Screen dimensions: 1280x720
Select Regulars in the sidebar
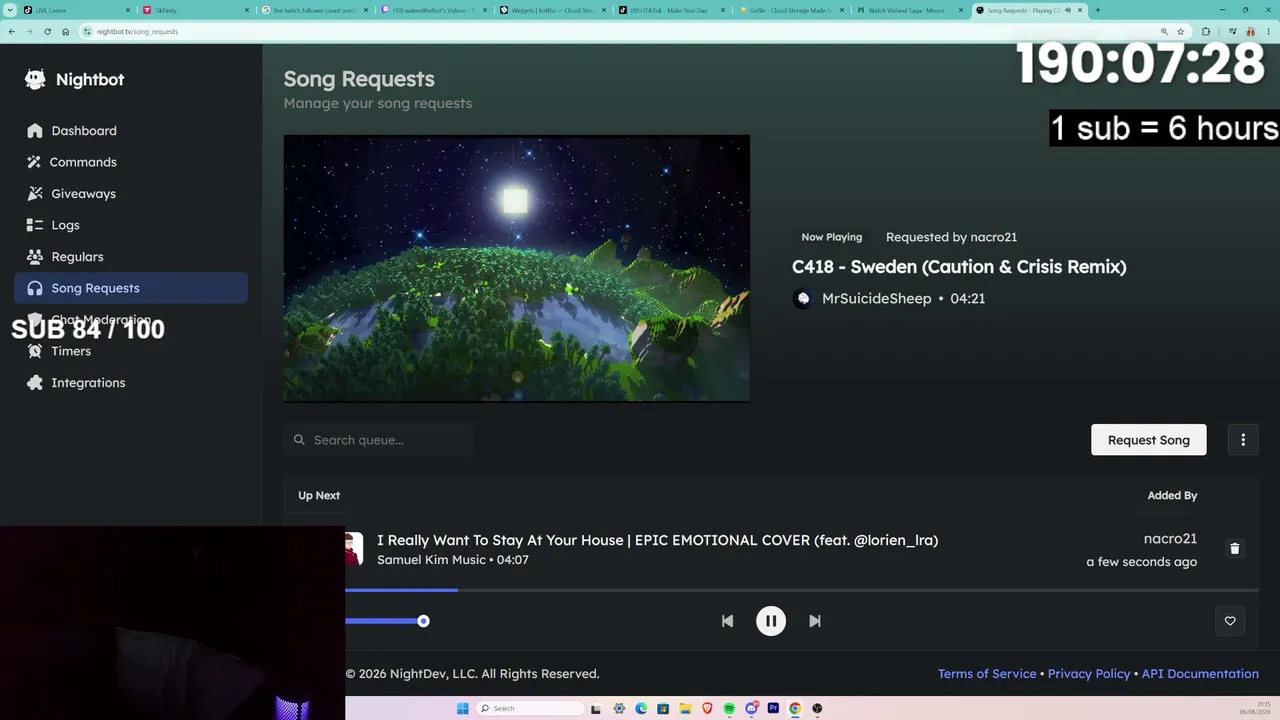[131, 257]
